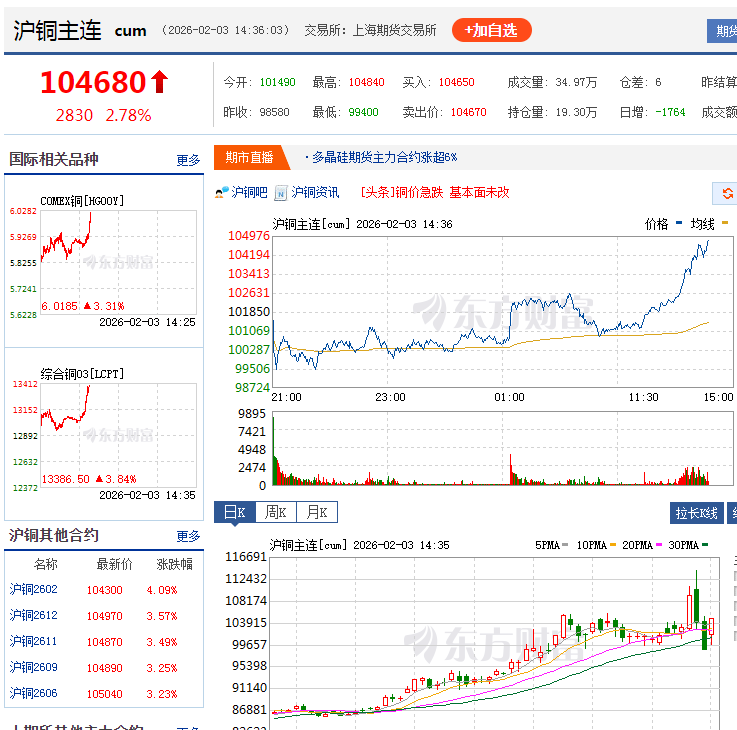Click the 国际相关品种 section heading
The image size is (737, 730).
[54, 159]
